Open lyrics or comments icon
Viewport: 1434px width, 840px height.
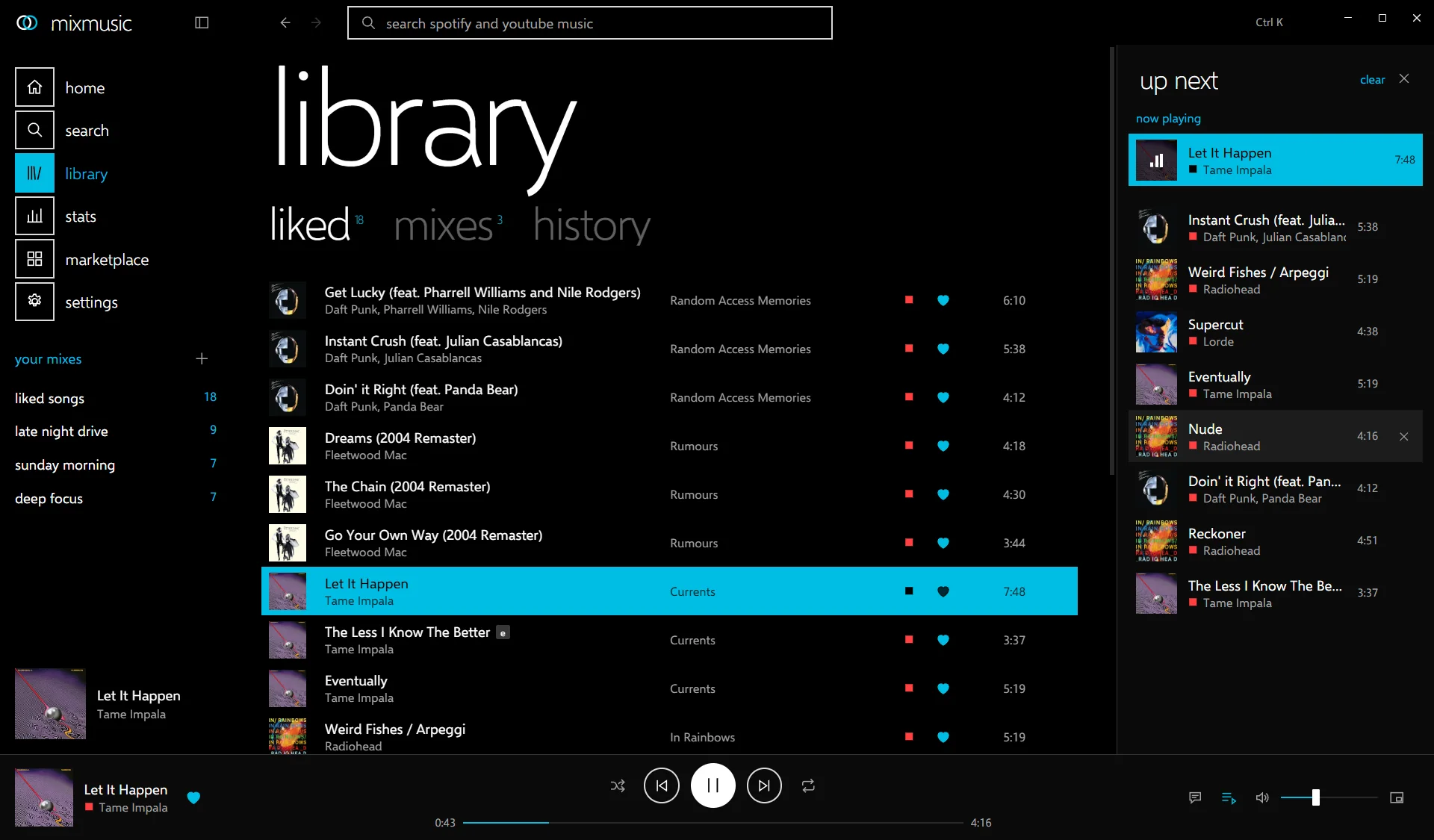(1195, 797)
